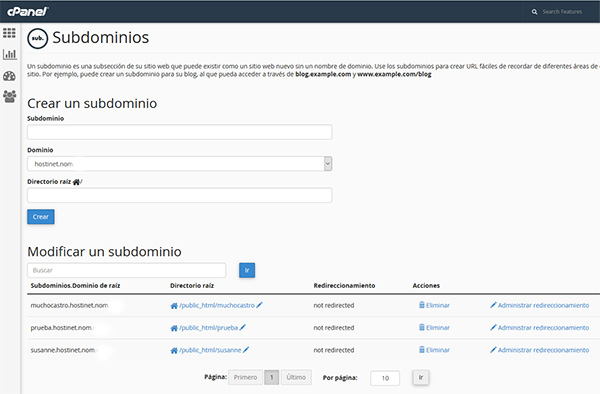Screen dimensions: 600x394
Task: Click redirect pencil icon in prueba row
Action: pos(493,327)
